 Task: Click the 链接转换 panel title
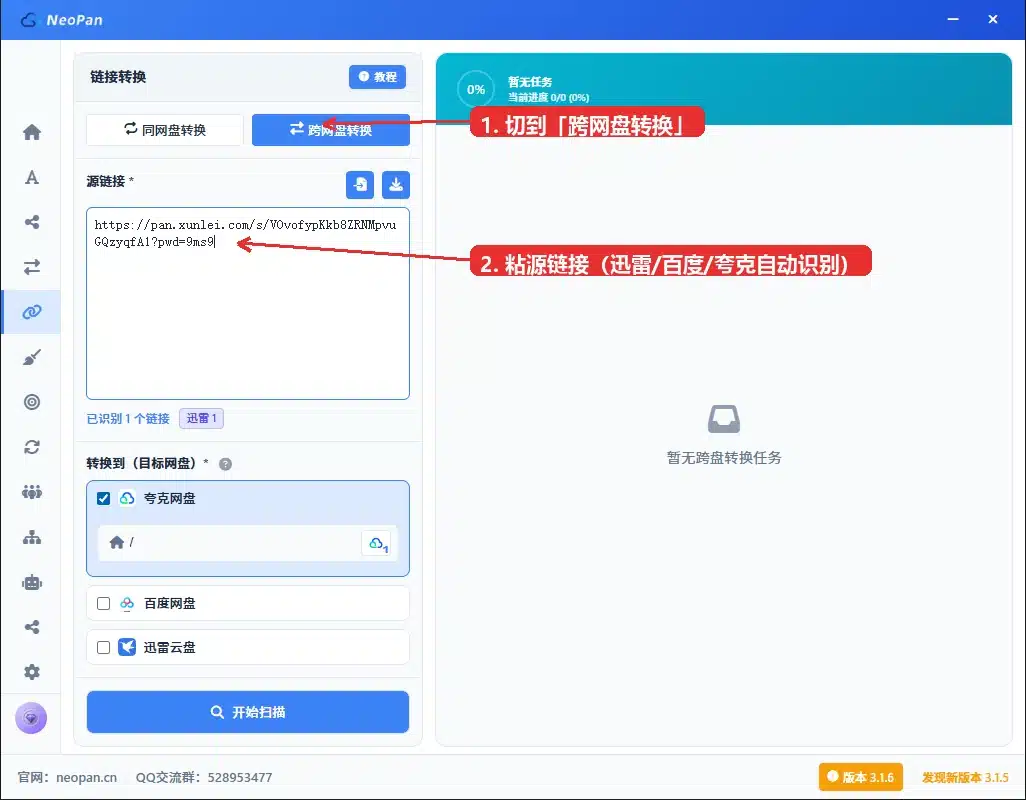(x=118, y=77)
